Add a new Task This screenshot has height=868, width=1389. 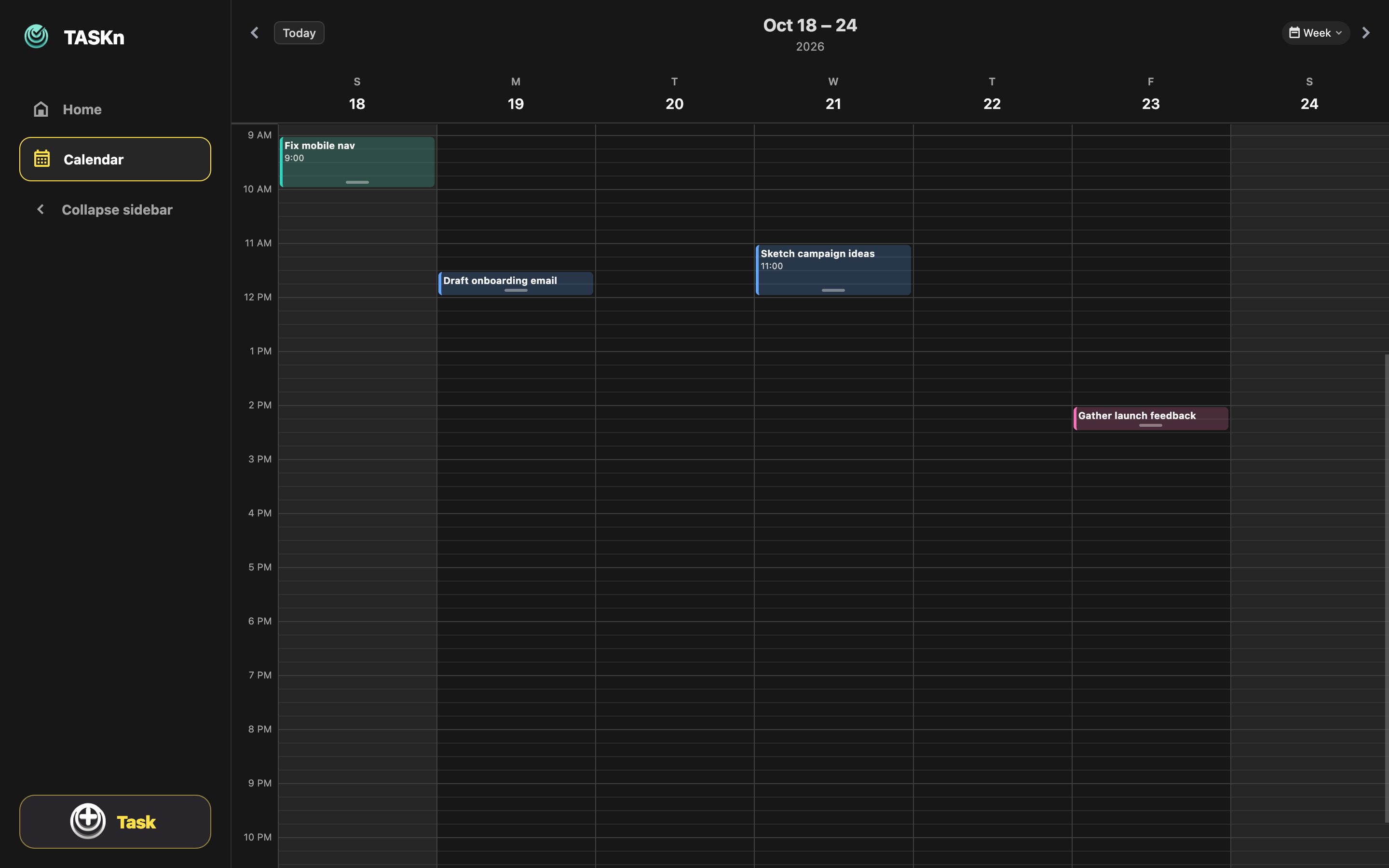[115, 822]
